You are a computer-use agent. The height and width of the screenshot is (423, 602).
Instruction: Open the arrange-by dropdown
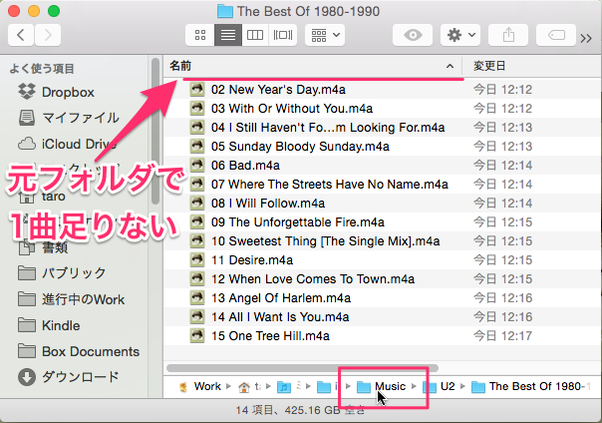[325, 35]
